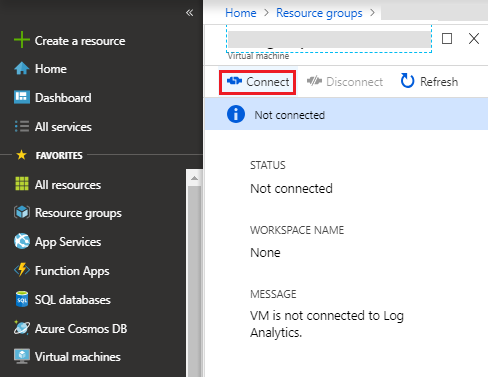The image size is (488, 377).
Task: Click the favorites scrollbar up arrow
Action: 194,178
